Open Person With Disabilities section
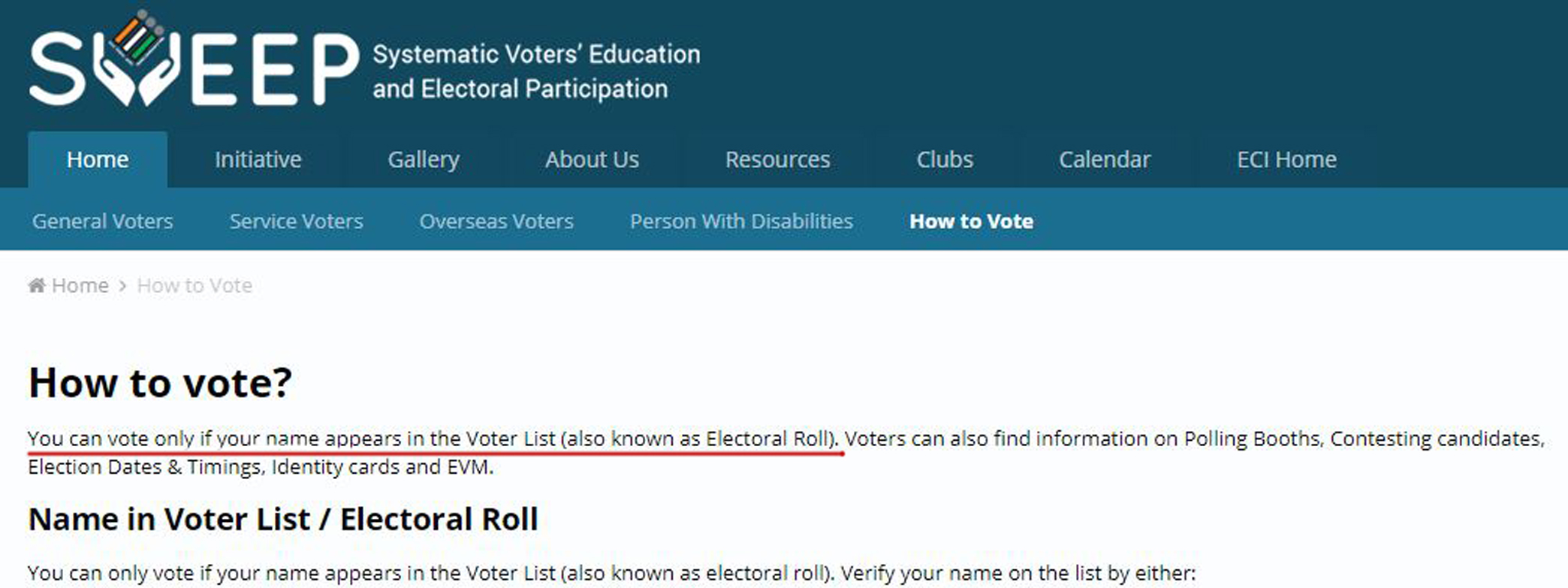The height and width of the screenshot is (588, 1568). 741,221
